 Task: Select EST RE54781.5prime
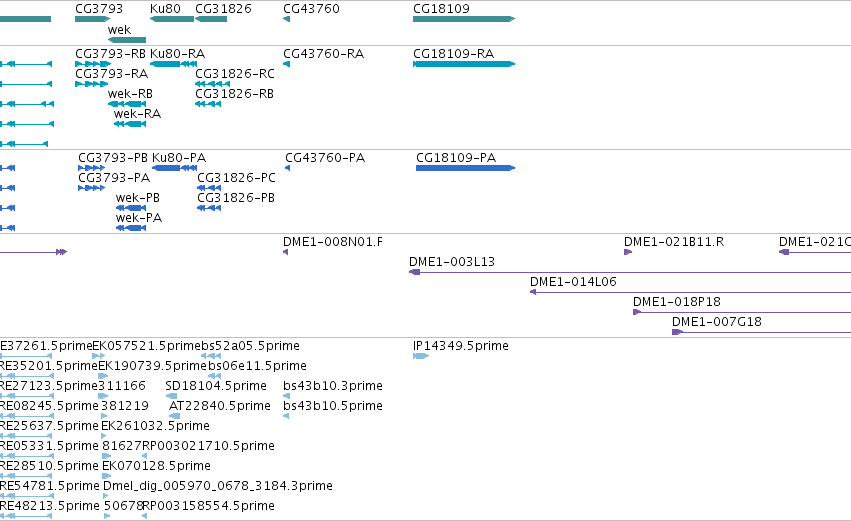coord(50,487)
